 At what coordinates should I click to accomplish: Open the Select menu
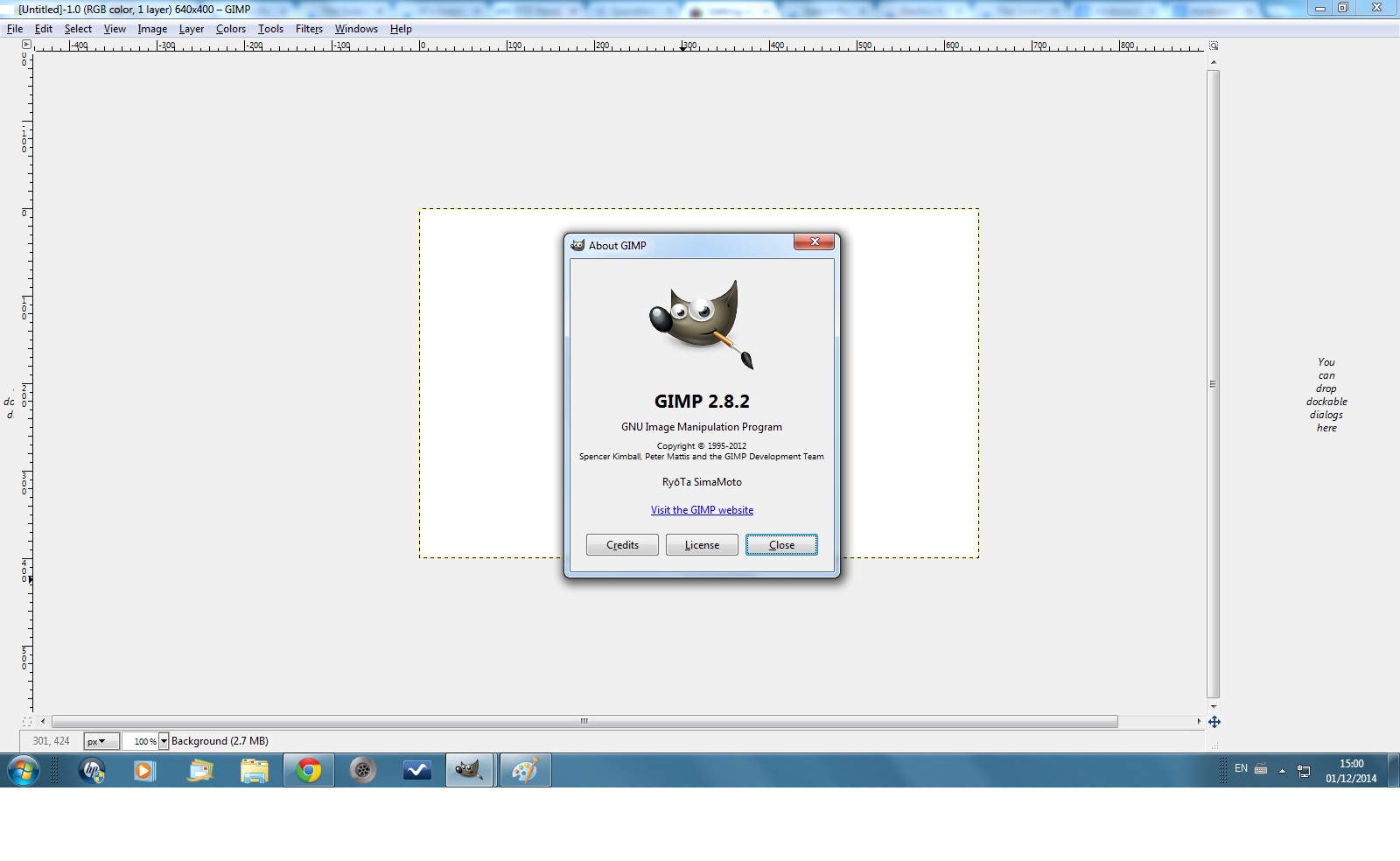click(x=78, y=29)
